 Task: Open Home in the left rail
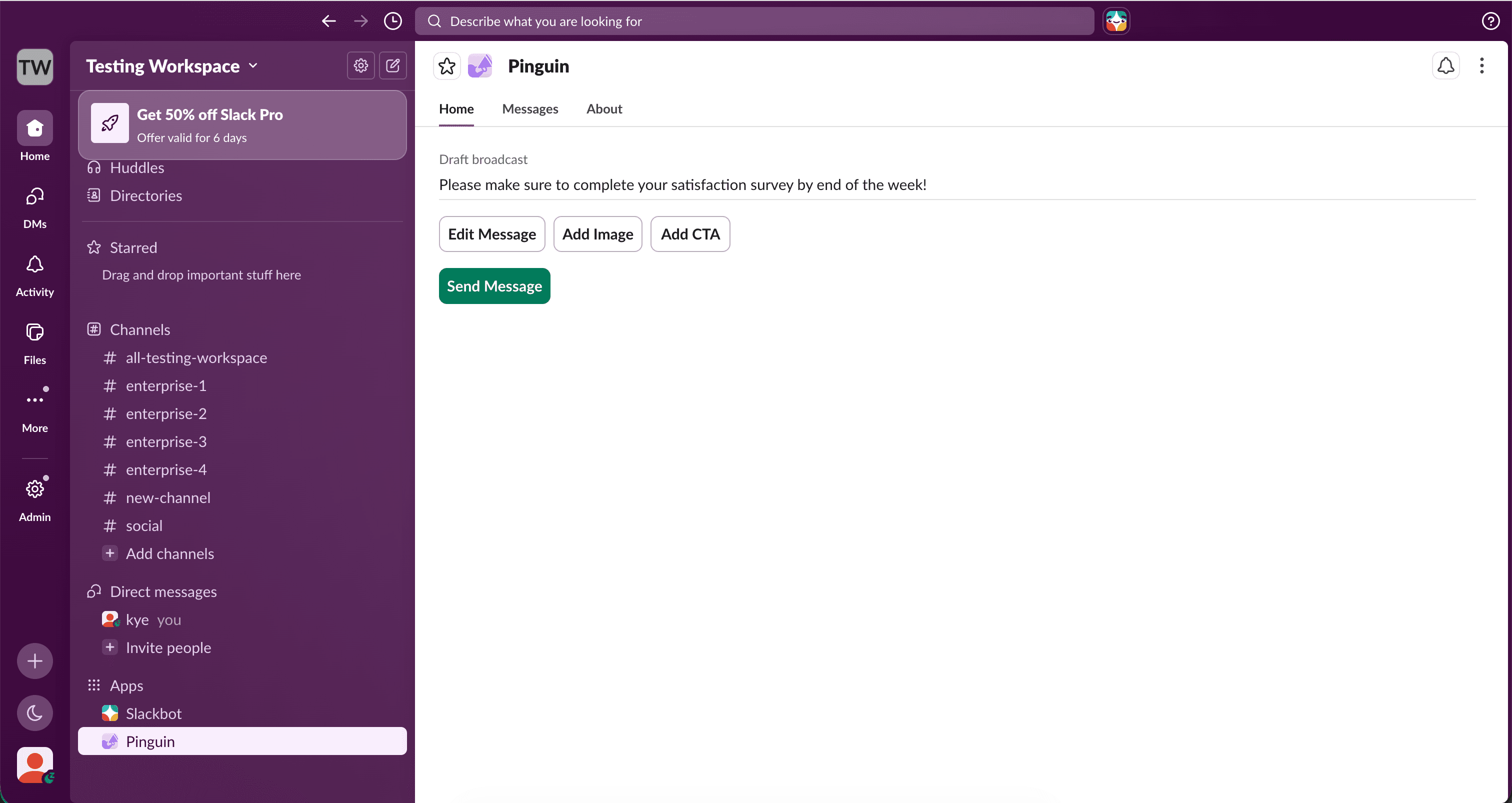[34, 136]
